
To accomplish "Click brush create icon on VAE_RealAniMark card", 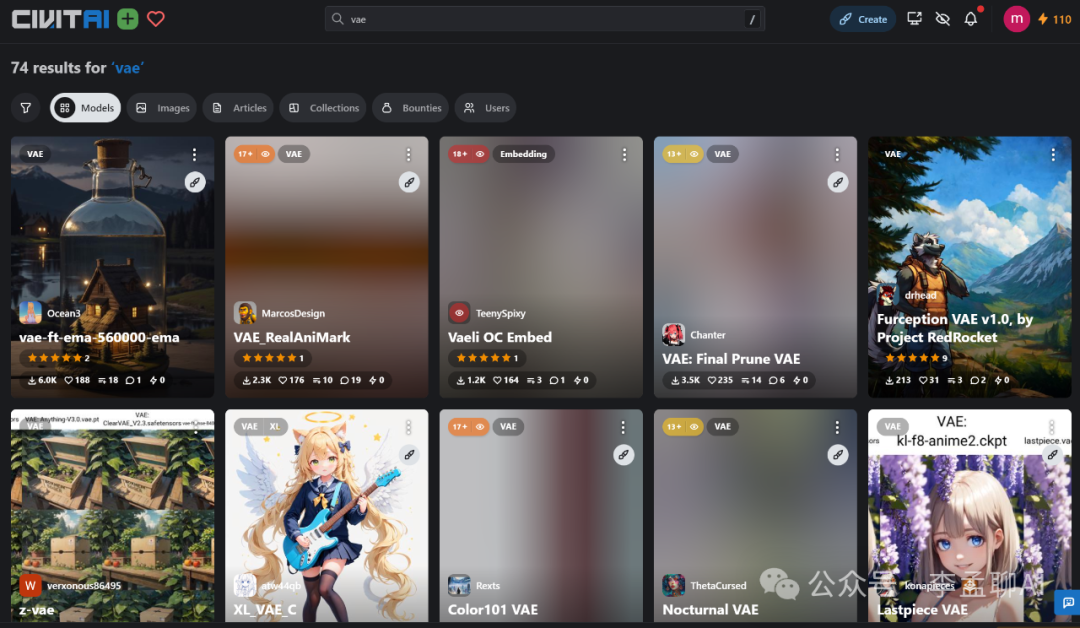I will [x=409, y=182].
